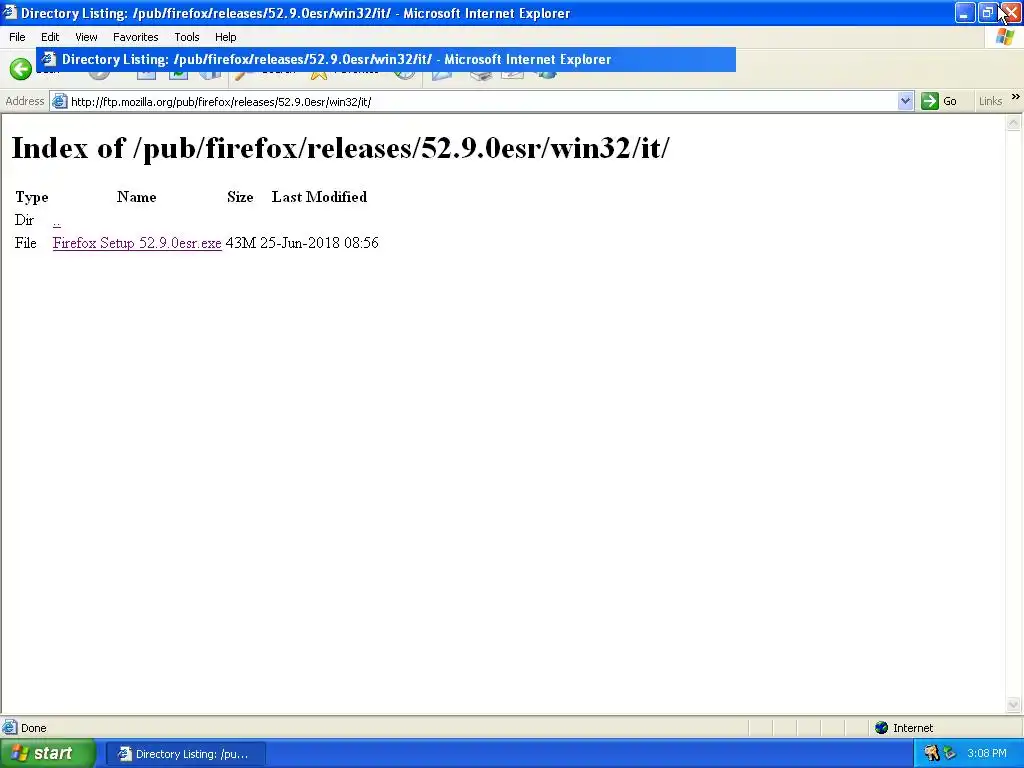Close the Internet Explorer window
Viewport: 1024px width, 768px height.
(1010, 12)
